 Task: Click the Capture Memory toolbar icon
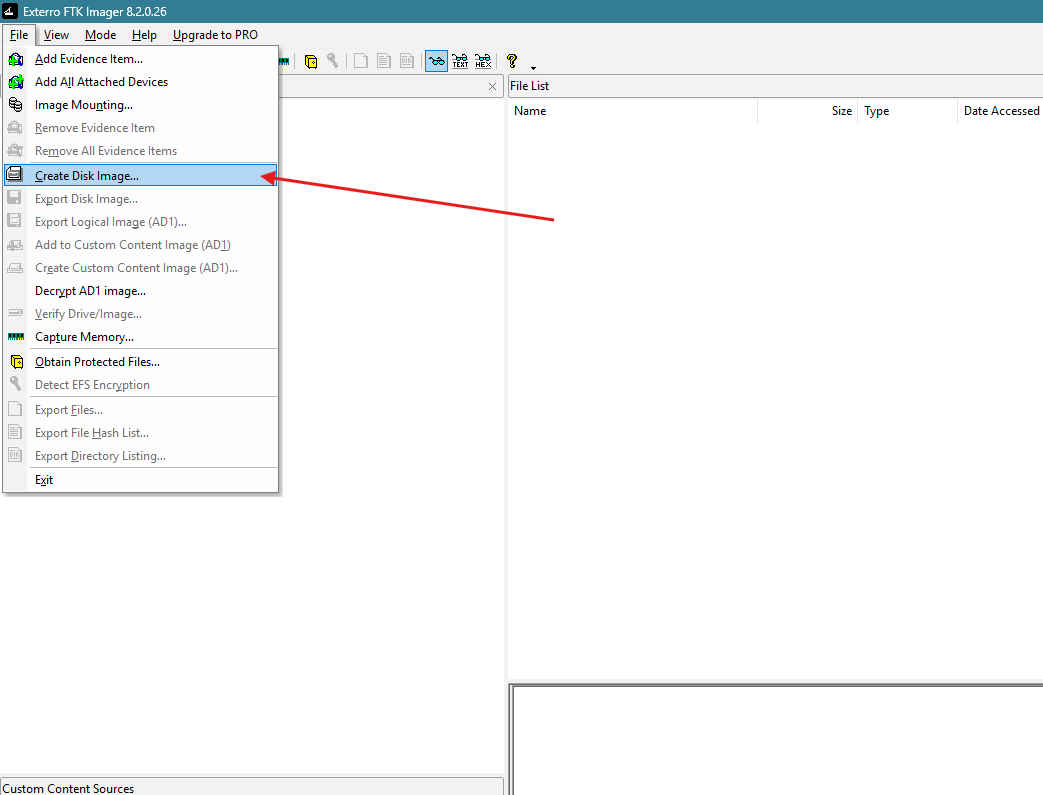(284, 61)
